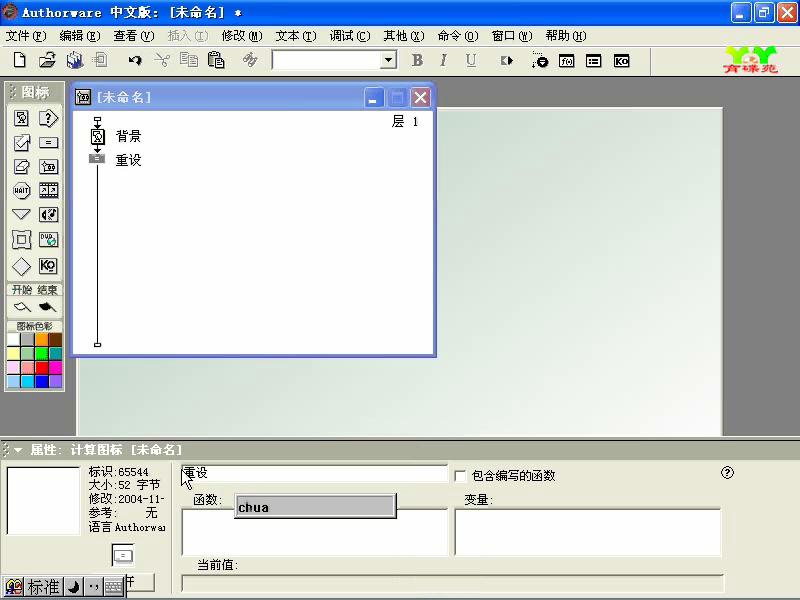The width and height of the screenshot is (800, 600).
Task: Select the Framework icon in the palette
Action: pos(21,239)
